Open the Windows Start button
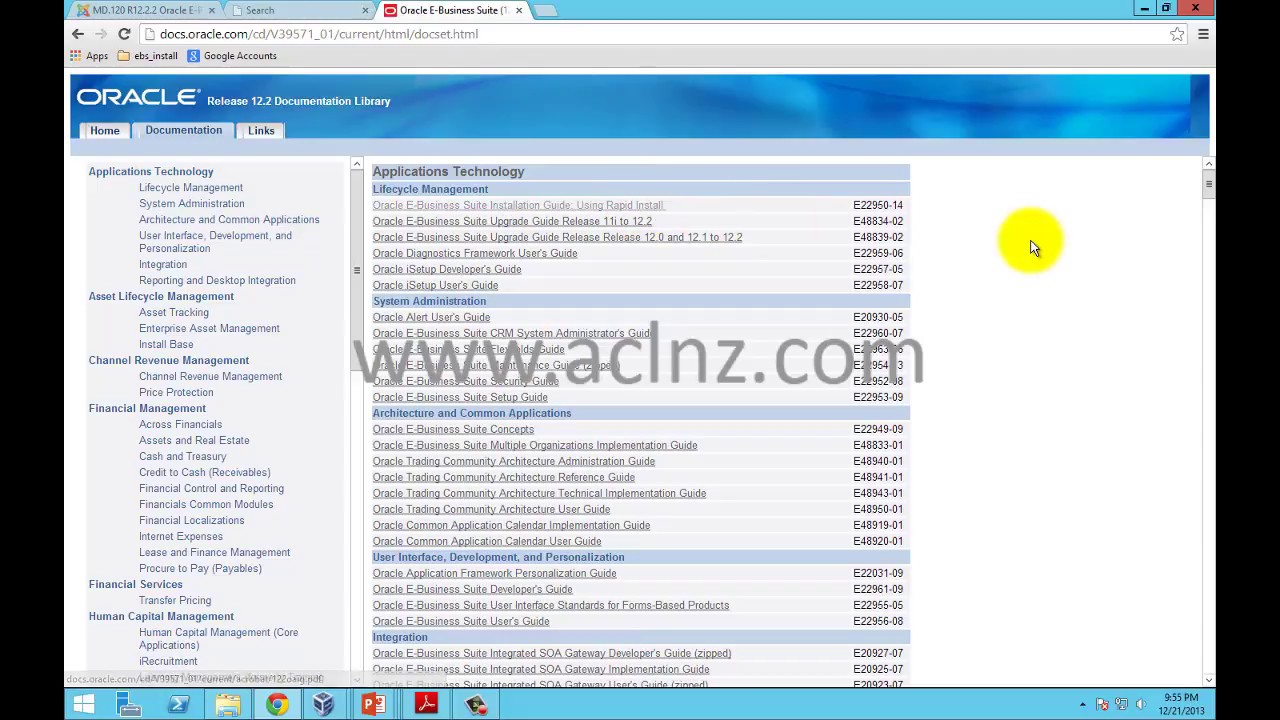Screen dimensions: 1280x720 point(84,705)
